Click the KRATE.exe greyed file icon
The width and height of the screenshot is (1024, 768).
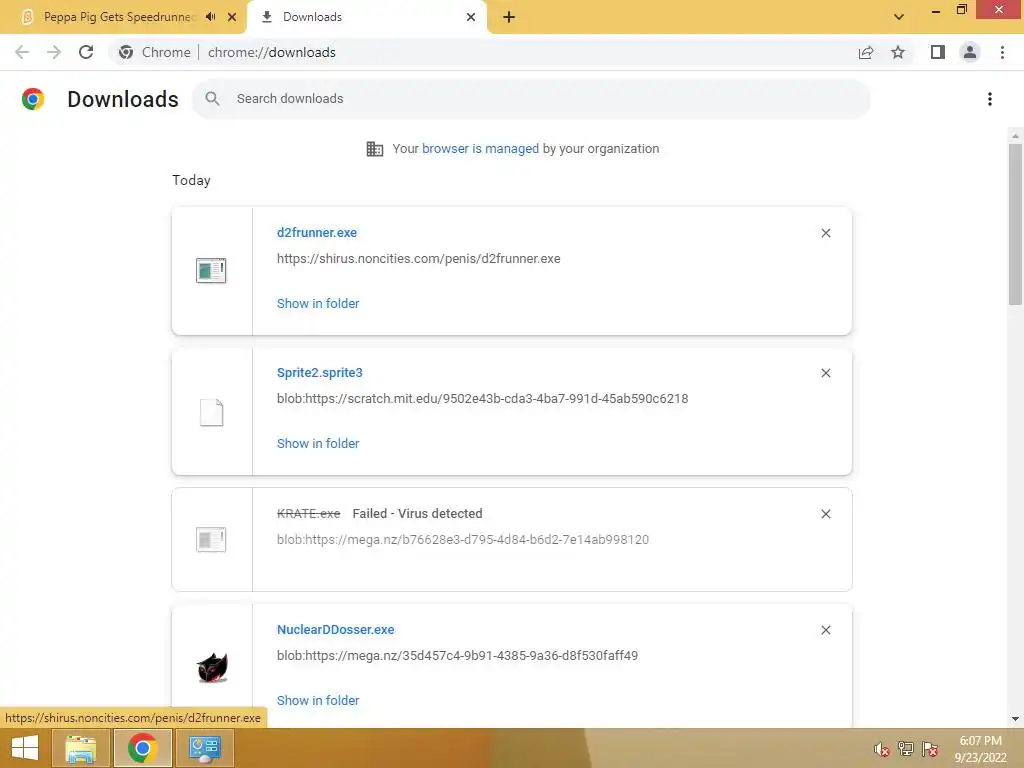click(211, 539)
